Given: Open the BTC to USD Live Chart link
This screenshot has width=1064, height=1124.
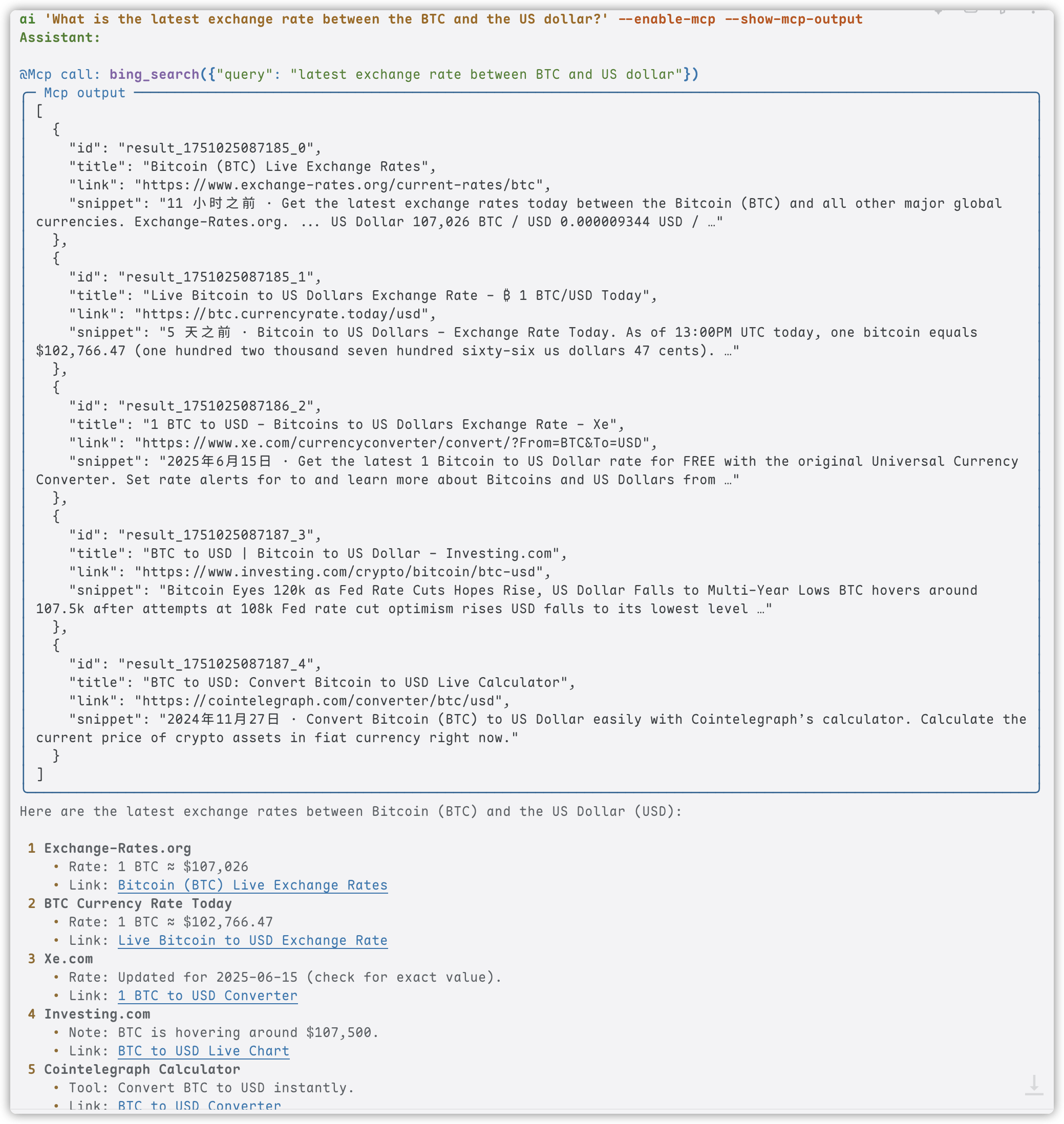Looking at the screenshot, I should (204, 1051).
